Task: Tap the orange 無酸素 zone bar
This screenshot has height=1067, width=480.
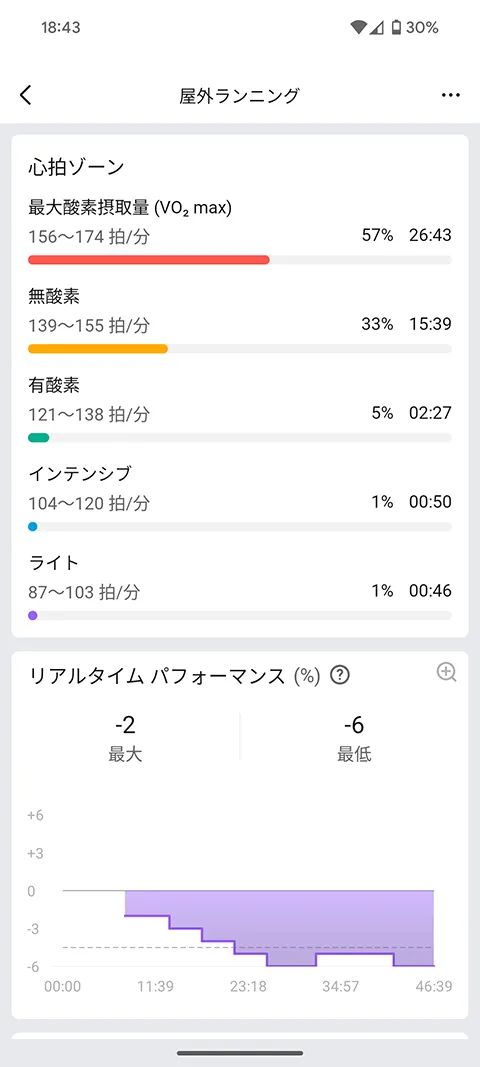Action: click(98, 349)
